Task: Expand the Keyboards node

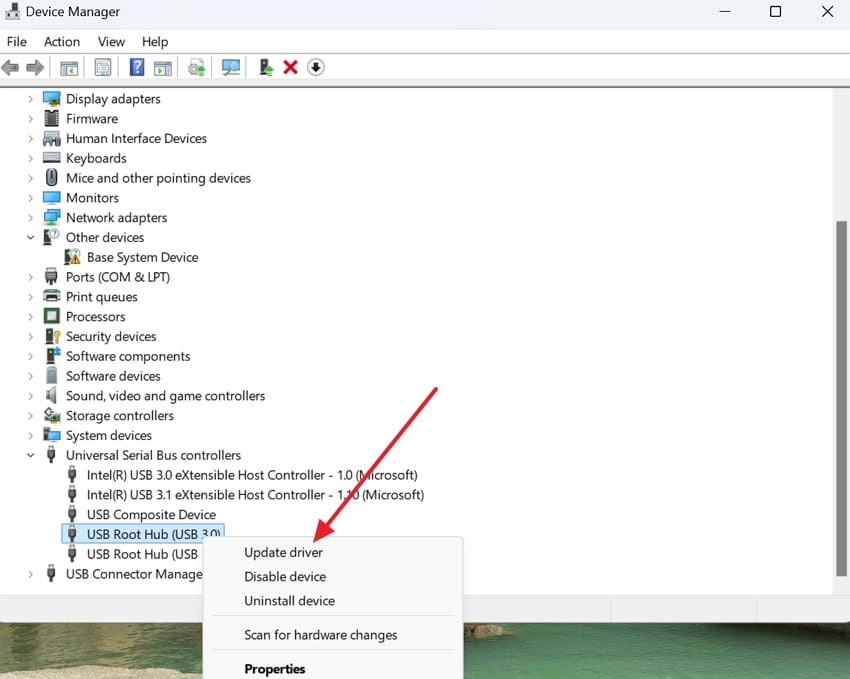Action: point(30,158)
